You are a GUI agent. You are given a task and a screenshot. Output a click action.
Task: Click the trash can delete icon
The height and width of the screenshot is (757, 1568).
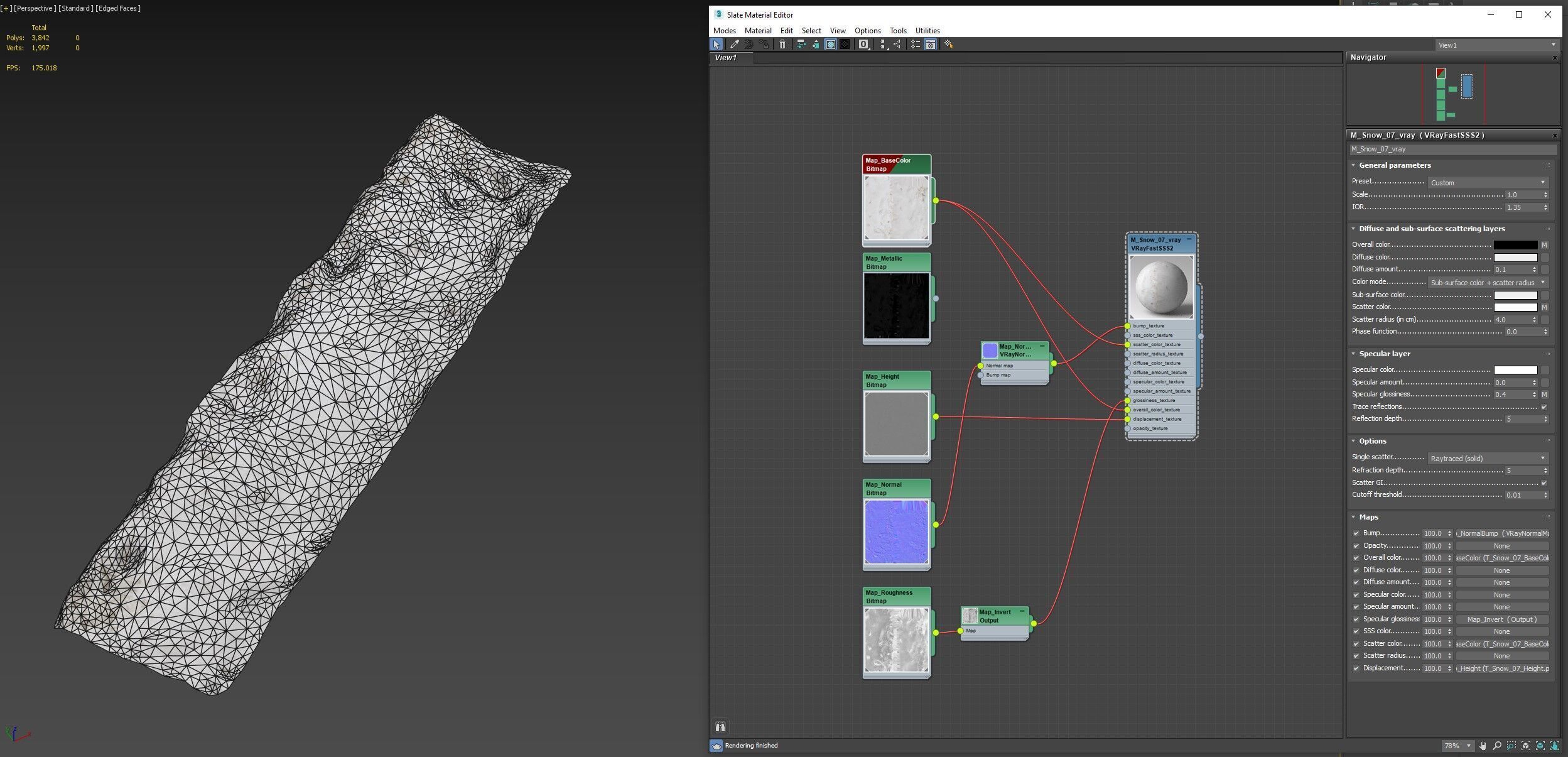click(x=782, y=45)
